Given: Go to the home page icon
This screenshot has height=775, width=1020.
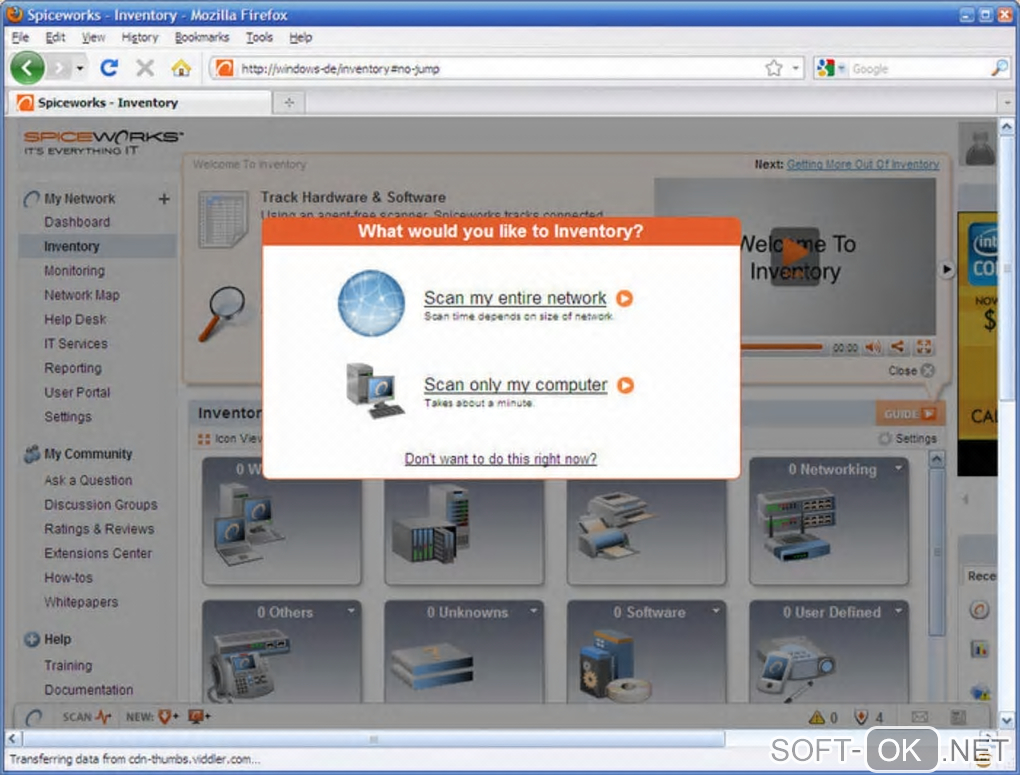Looking at the screenshot, I should (181, 68).
